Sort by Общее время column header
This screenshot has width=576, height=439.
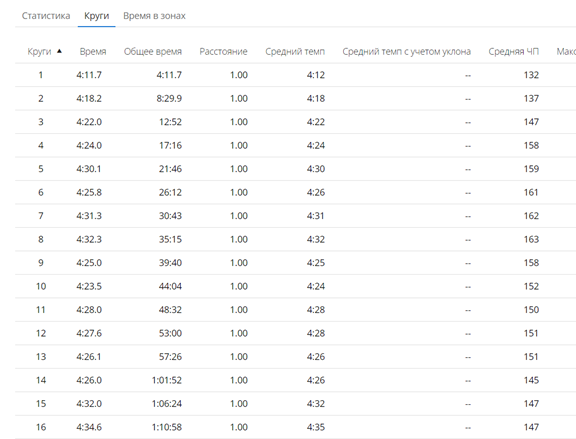[x=153, y=51]
